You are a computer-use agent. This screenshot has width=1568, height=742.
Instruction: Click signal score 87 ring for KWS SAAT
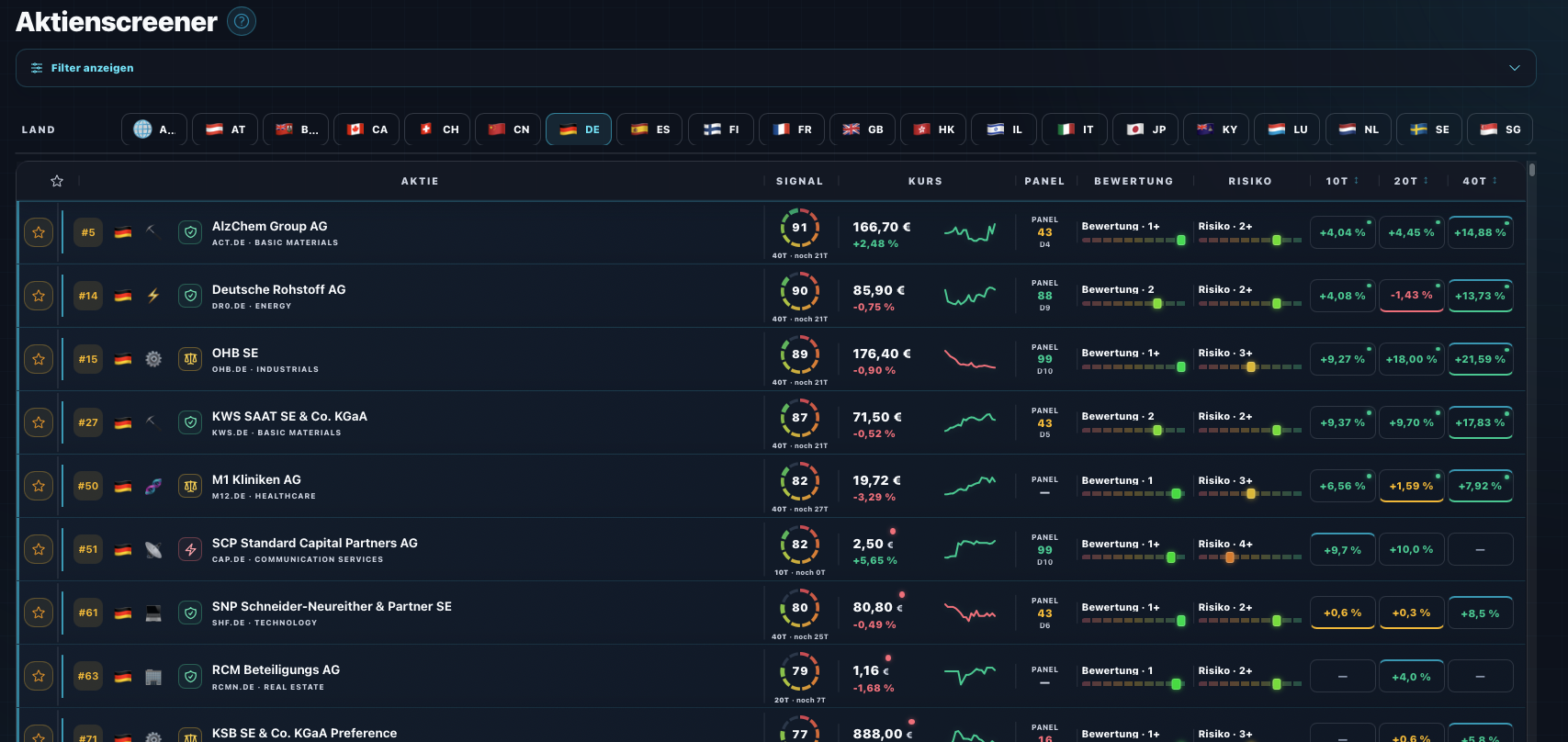(x=800, y=418)
